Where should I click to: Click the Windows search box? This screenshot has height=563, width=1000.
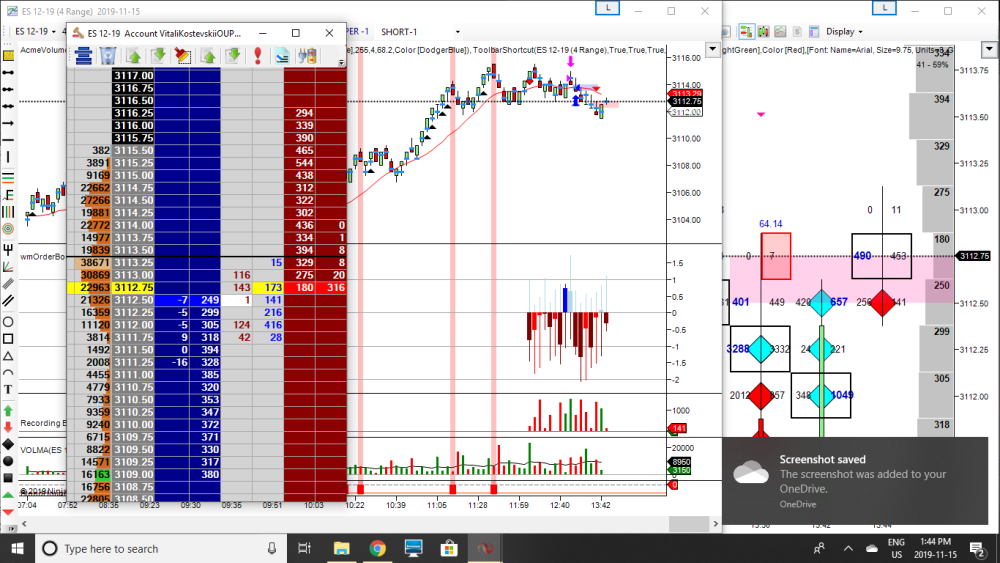[159, 548]
